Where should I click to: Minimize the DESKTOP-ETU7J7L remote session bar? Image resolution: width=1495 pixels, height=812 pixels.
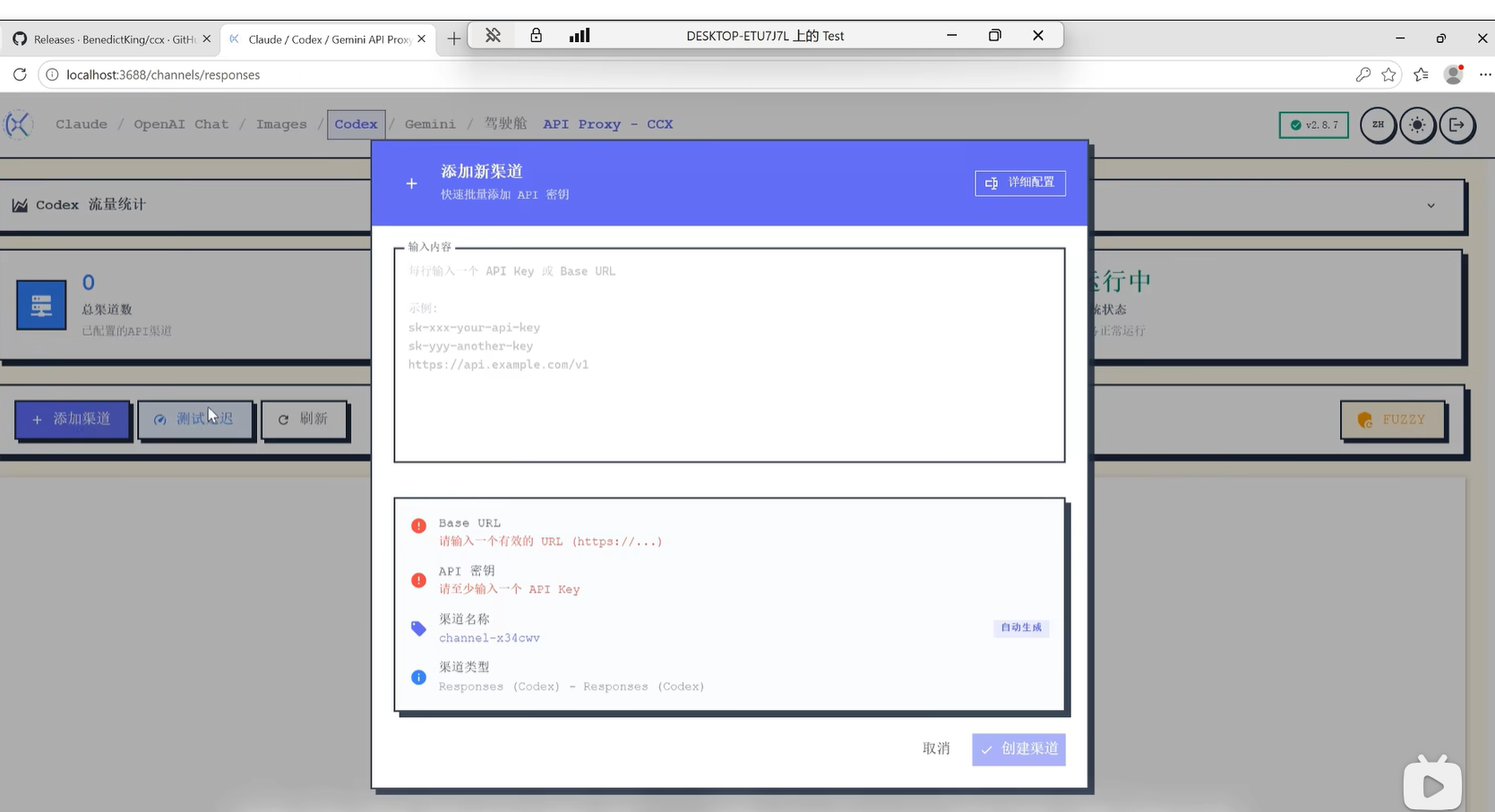click(x=951, y=36)
